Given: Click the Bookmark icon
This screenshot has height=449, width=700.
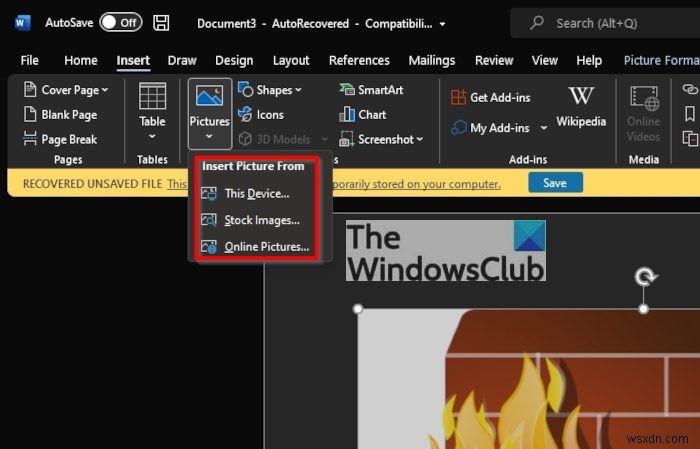Looking at the screenshot, I should point(690,114).
